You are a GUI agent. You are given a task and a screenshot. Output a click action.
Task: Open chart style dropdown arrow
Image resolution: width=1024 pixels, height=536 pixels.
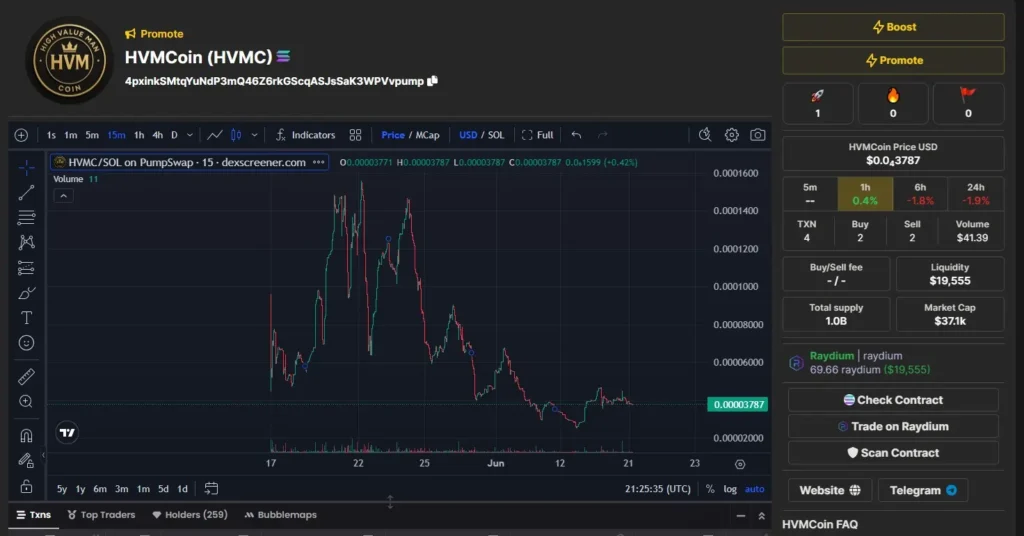254,135
